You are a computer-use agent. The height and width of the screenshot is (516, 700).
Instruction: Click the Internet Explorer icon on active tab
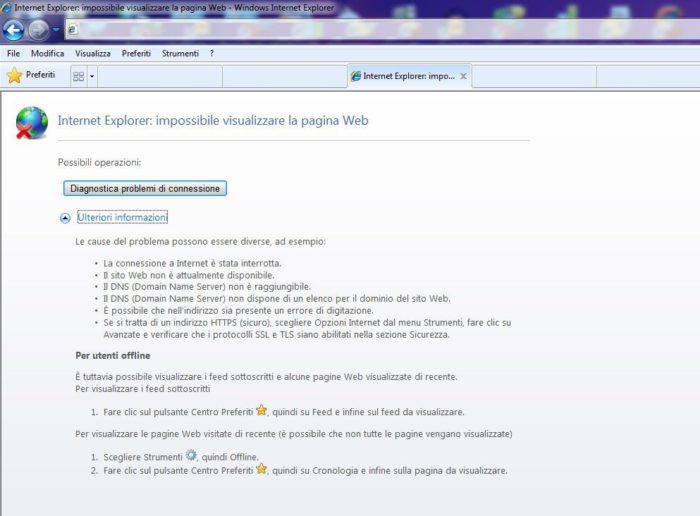point(356,76)
